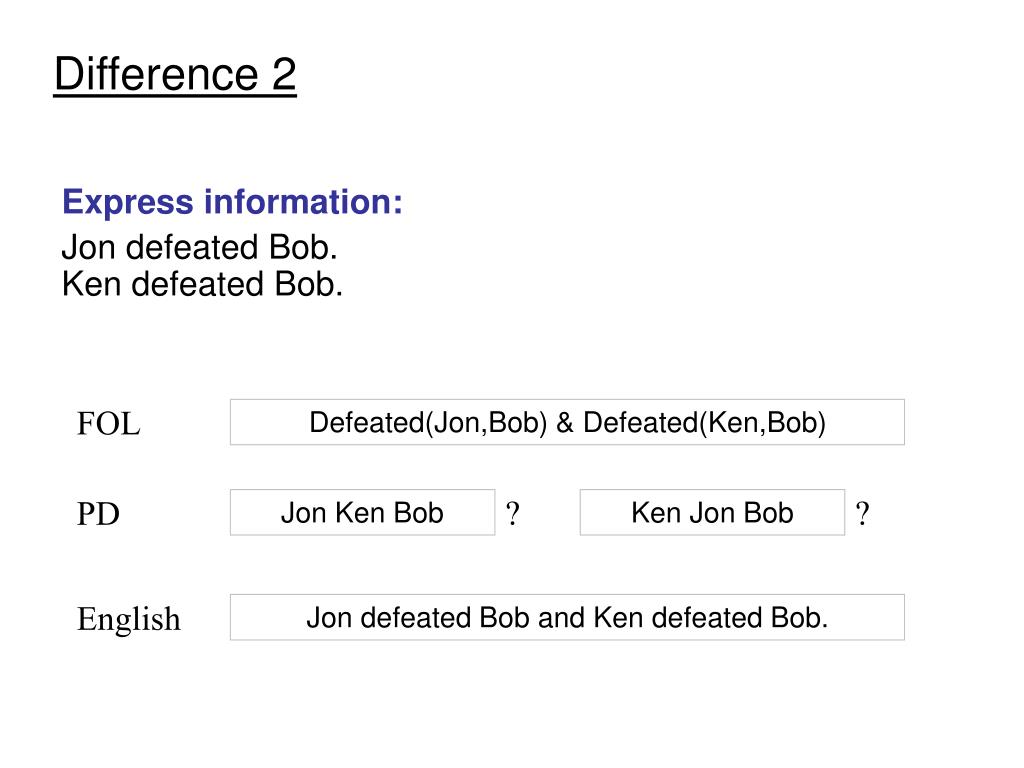The width and height of the screenshot is (1024, 768).
Task: Click the "Jon defeated Bob." text line
Action: point(199,247)
